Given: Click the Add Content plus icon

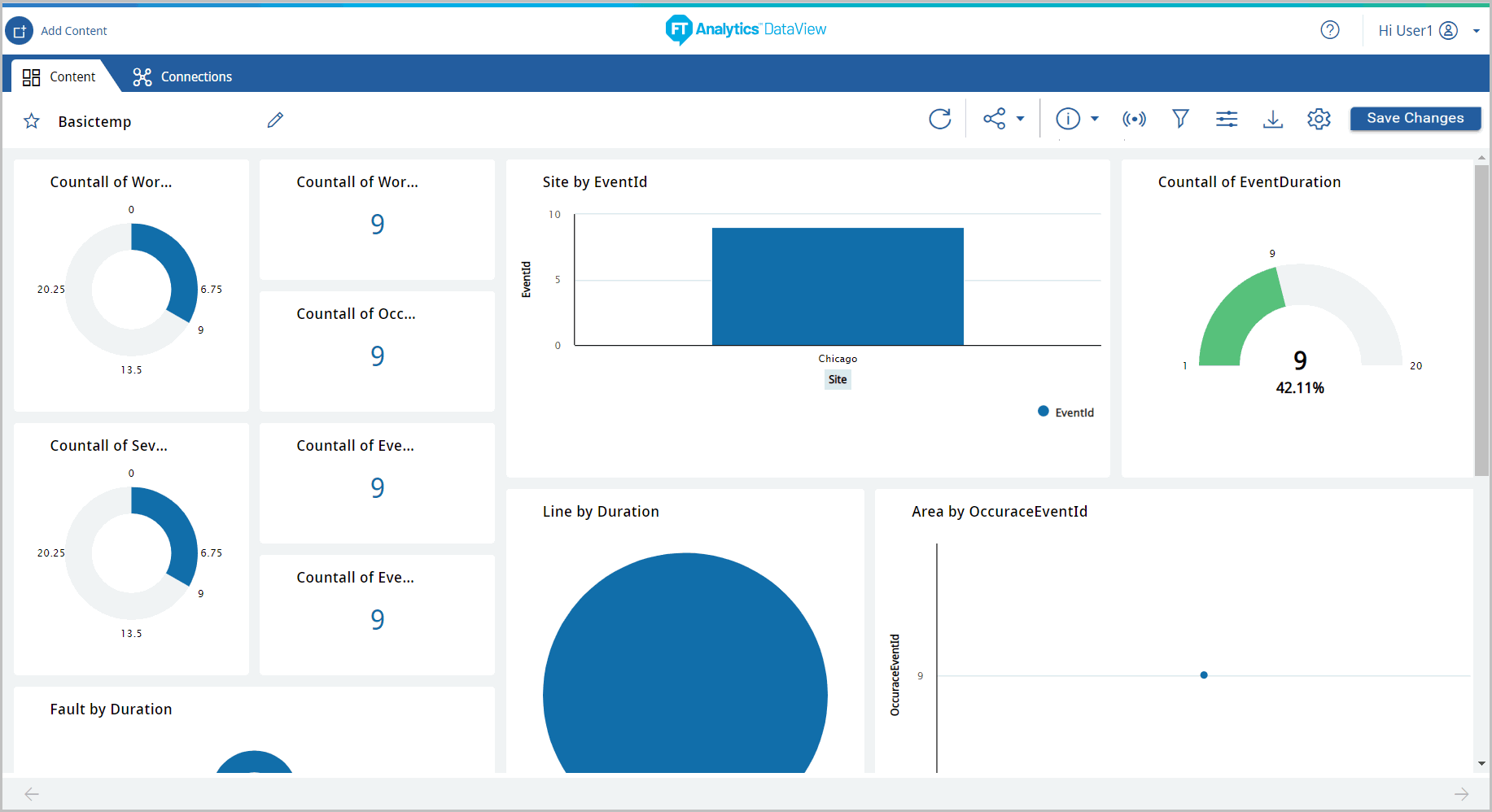Looking at the screenshot, I should point(20,31).
